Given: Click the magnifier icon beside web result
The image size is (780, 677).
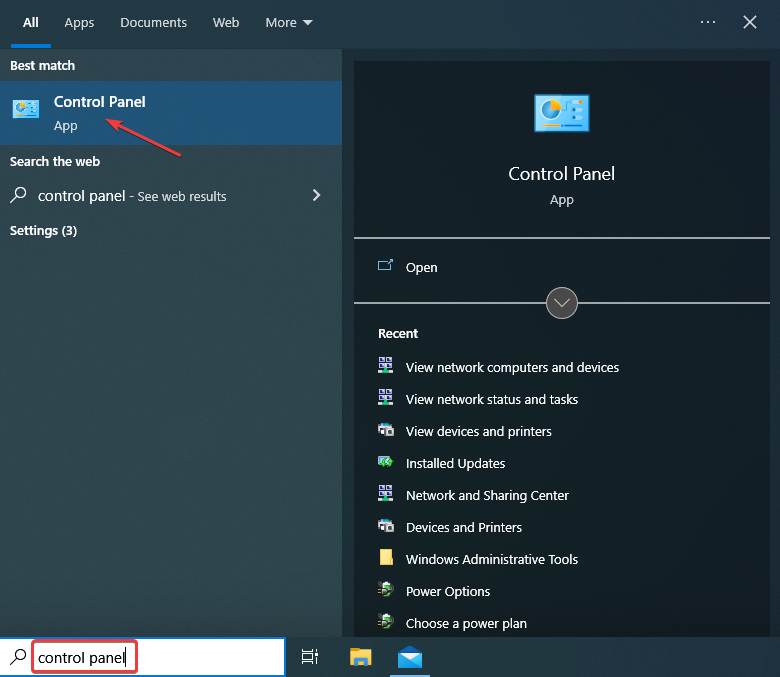Looking at the screenshot, I should pos(18,195).
